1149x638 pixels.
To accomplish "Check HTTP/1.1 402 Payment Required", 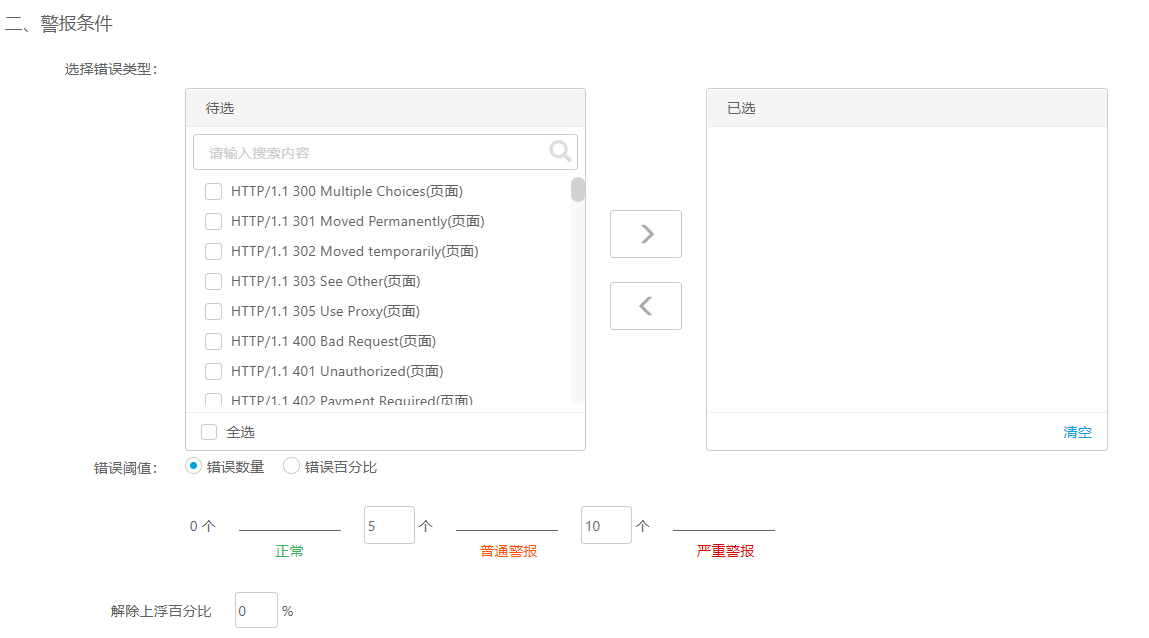I will 213,401.
